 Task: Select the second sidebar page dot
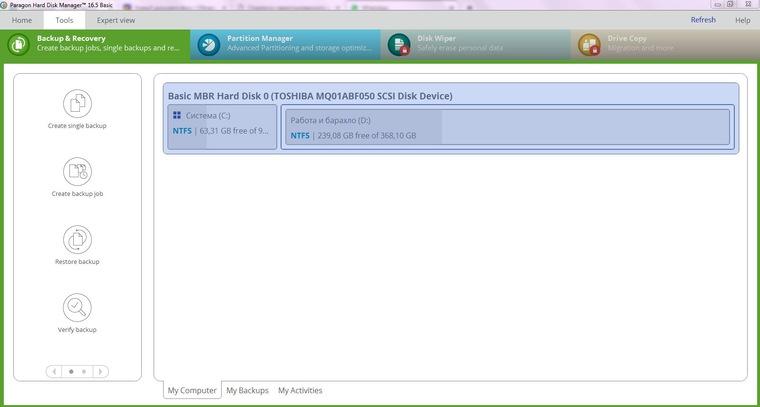tap(84, 372)
